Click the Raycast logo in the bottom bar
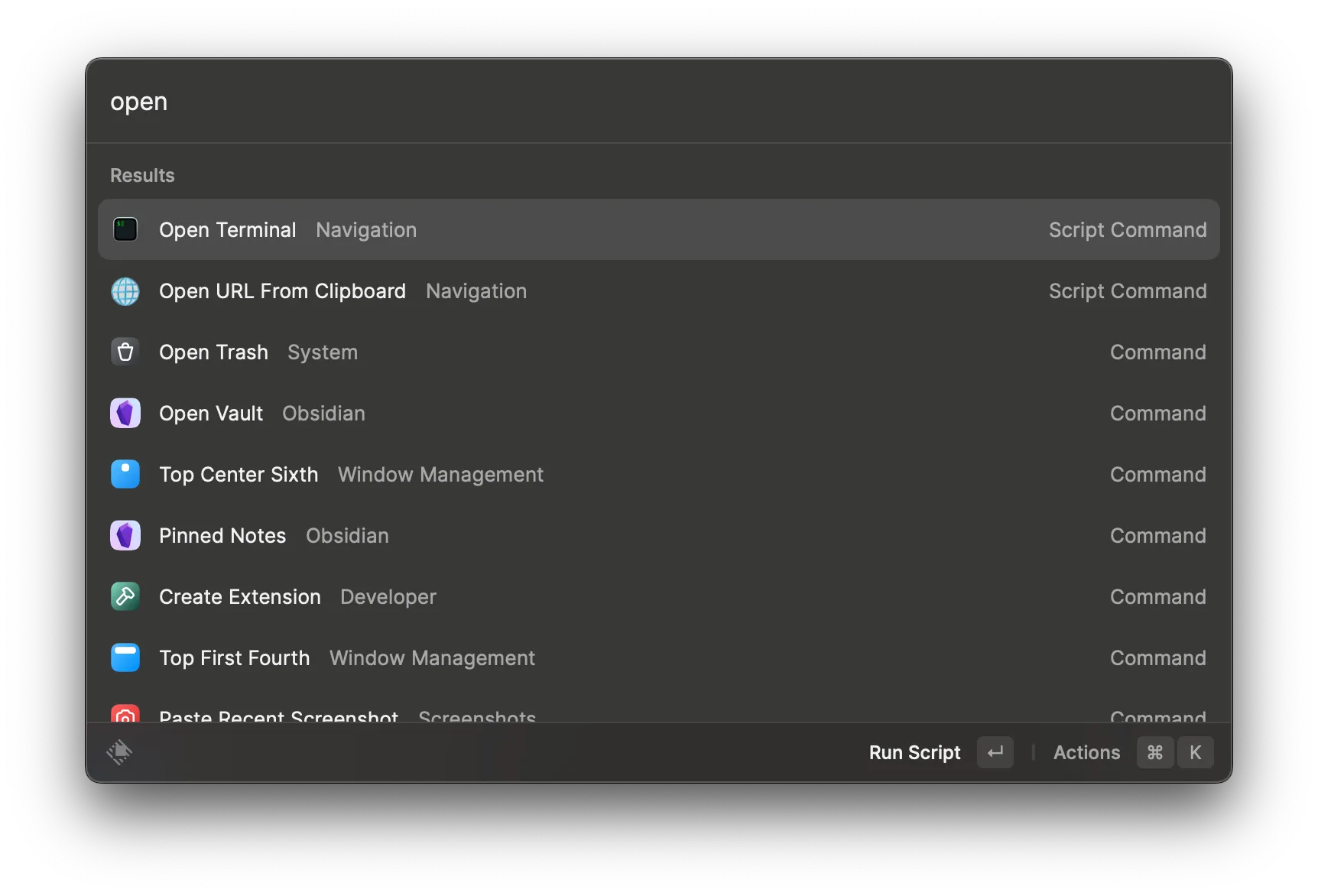1318x896 pixels. pos(119,752)
